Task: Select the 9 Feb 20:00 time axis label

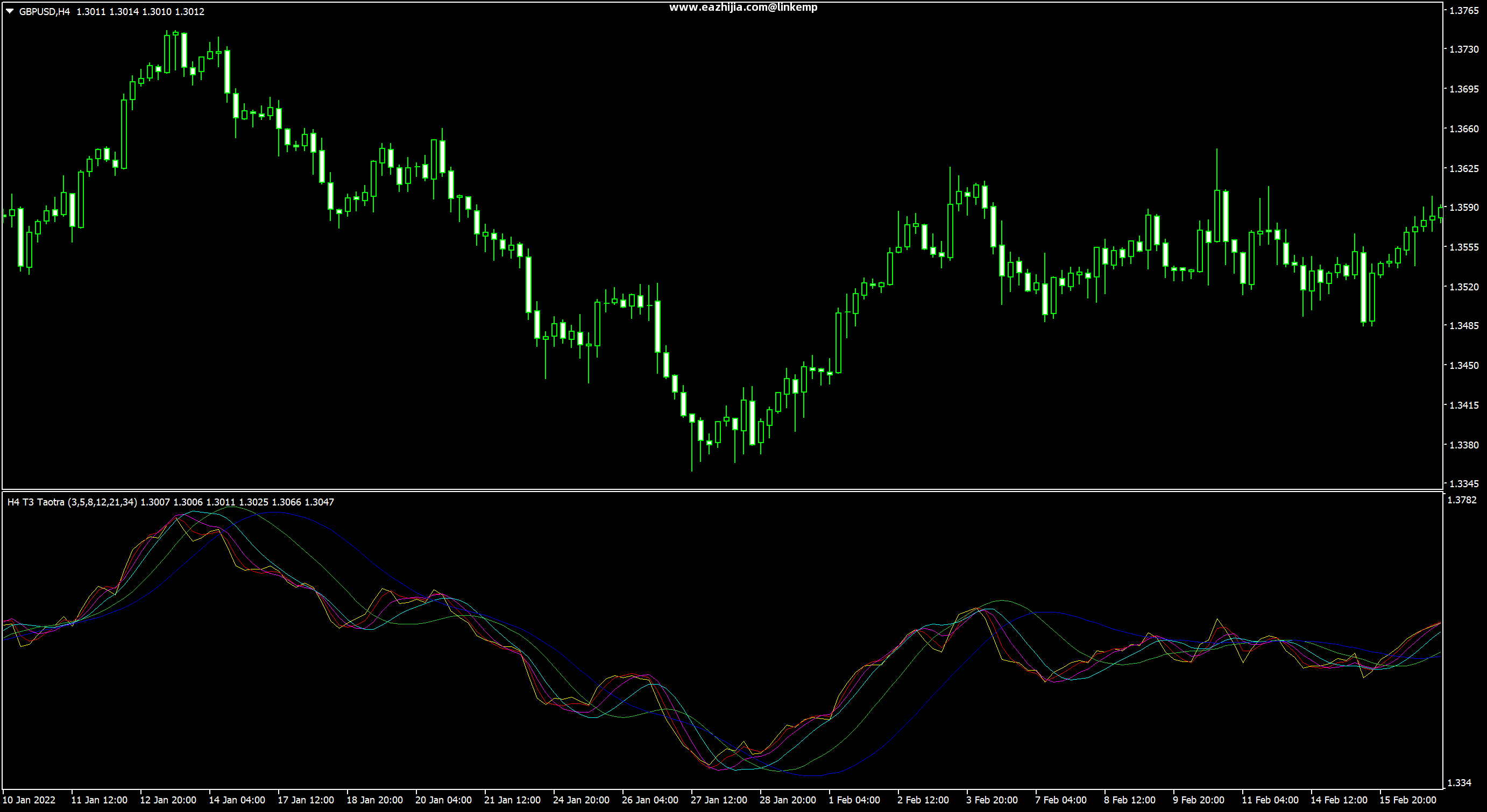Action: 1199,800
